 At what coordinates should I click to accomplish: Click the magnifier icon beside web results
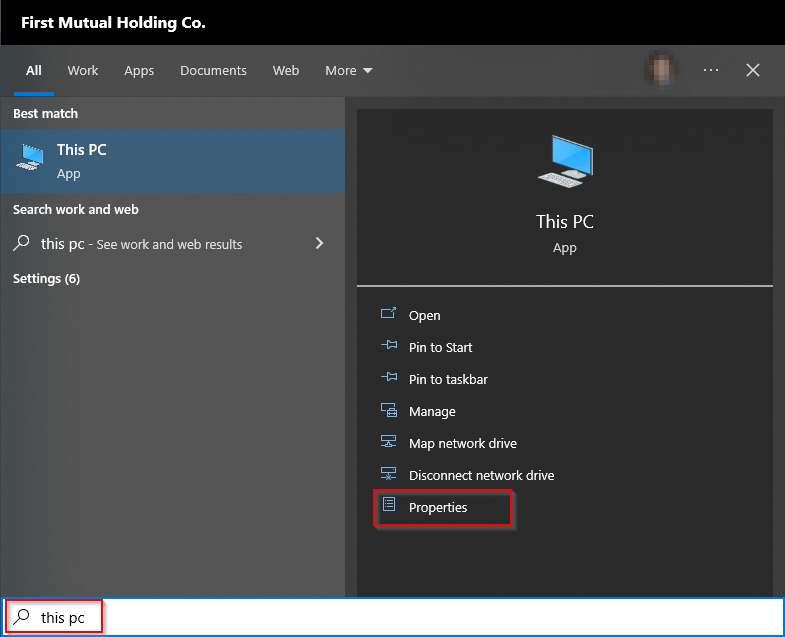[22, 243]
